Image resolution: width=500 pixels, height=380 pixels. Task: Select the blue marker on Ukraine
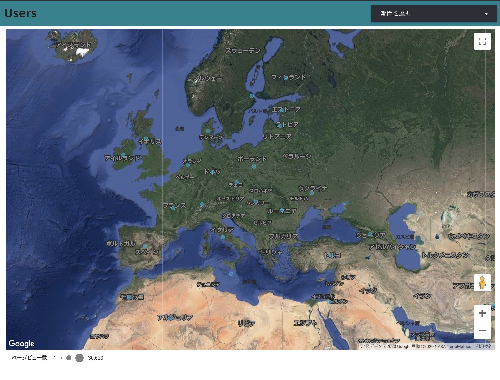[312, 193]
